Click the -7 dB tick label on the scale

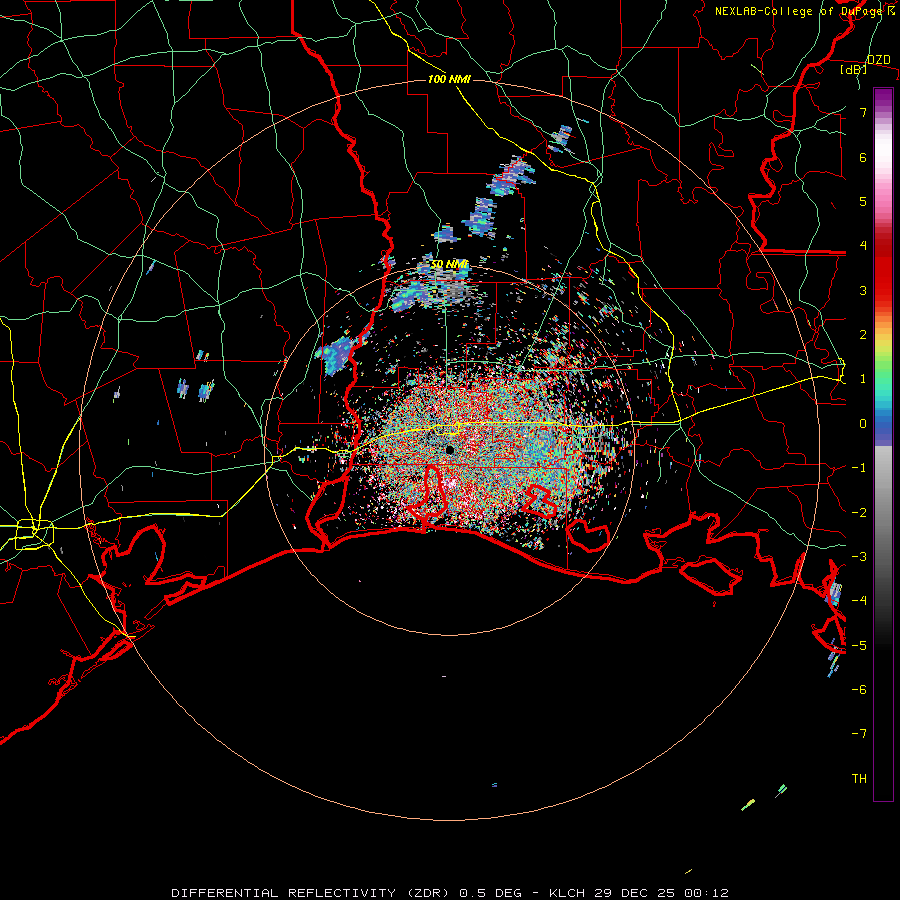[859, 734]
